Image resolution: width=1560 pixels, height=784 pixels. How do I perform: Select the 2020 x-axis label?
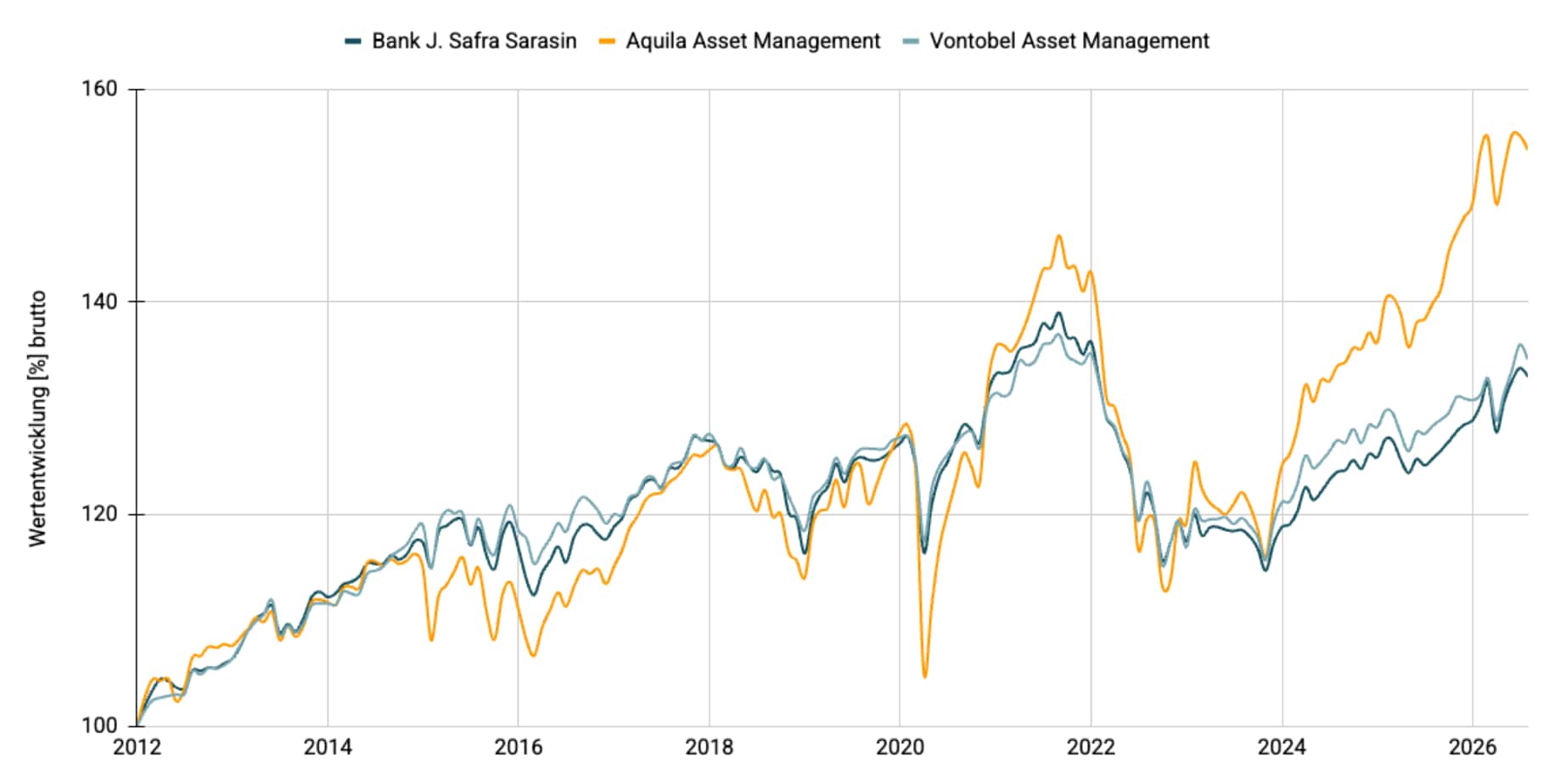point(901,748)
